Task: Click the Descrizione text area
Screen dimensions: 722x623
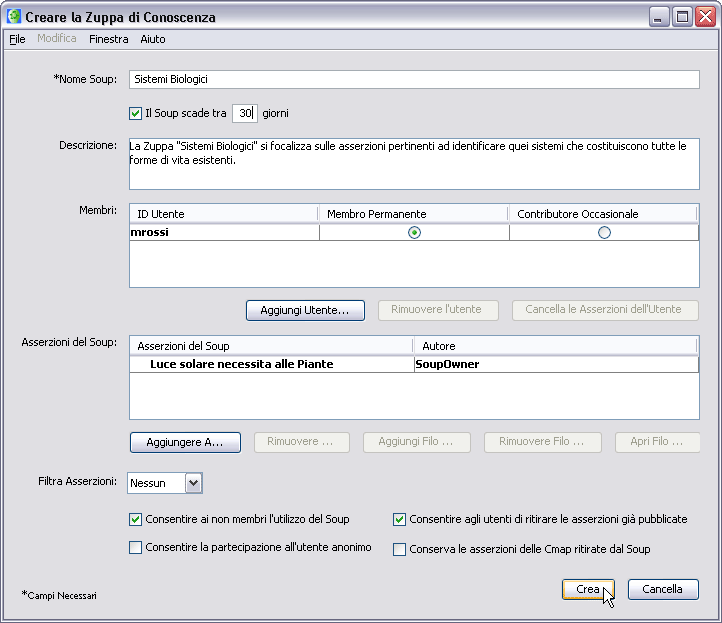Action: point(413,163)
